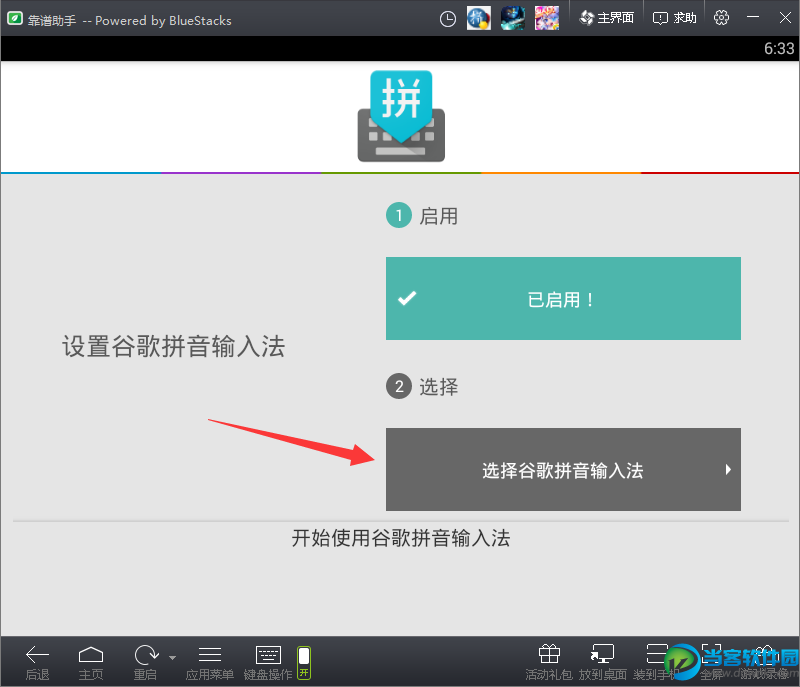Open the space-themed game thumbnail in title bar
This screenshot has width=800, height=687.
512,18
